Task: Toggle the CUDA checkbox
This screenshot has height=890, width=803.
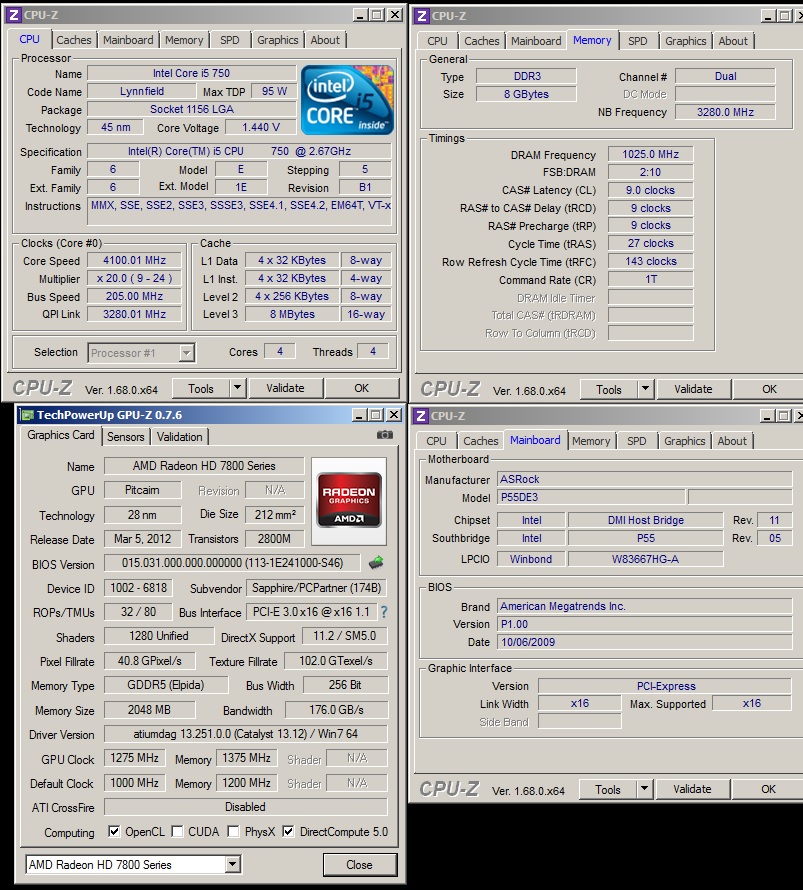Action: 177,832
